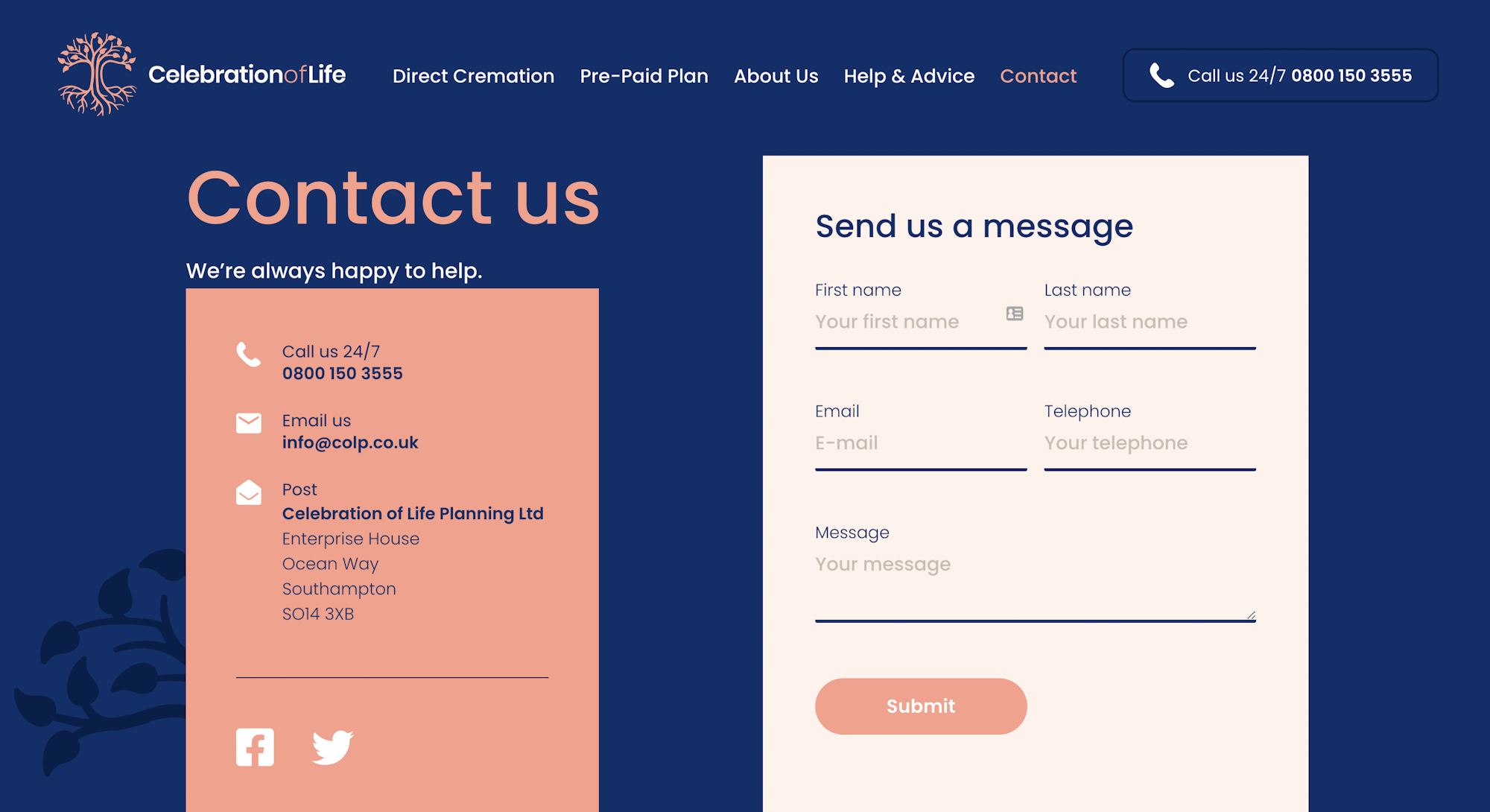1490x812 pixels.
Task: Click the Facebook icon in contact card
Action: [x=254, y=745]
